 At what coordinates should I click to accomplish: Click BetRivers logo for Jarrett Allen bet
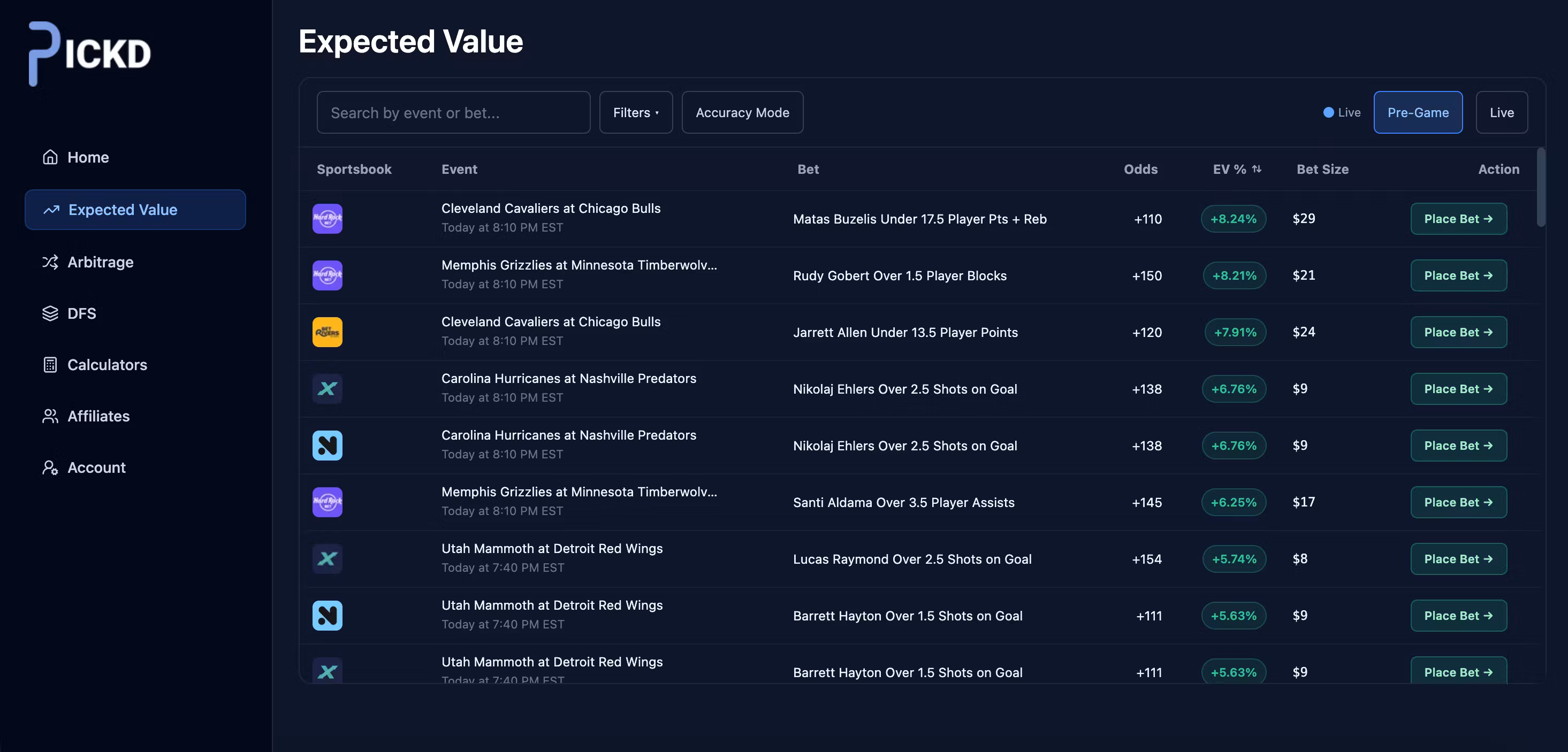tap(327, 332)
